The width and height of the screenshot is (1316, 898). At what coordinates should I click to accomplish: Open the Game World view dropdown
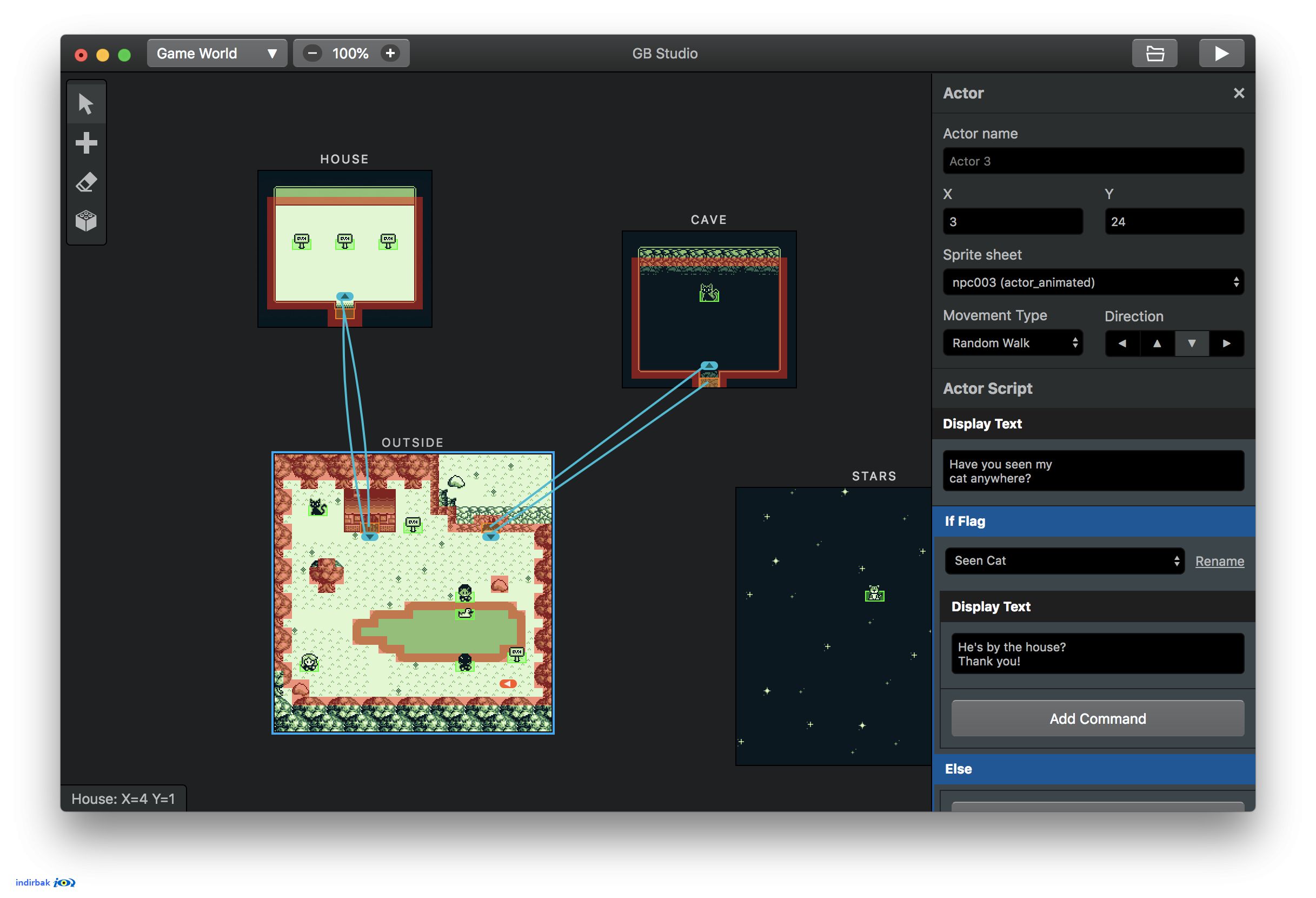pyautogui.click(x=217, y=53)
